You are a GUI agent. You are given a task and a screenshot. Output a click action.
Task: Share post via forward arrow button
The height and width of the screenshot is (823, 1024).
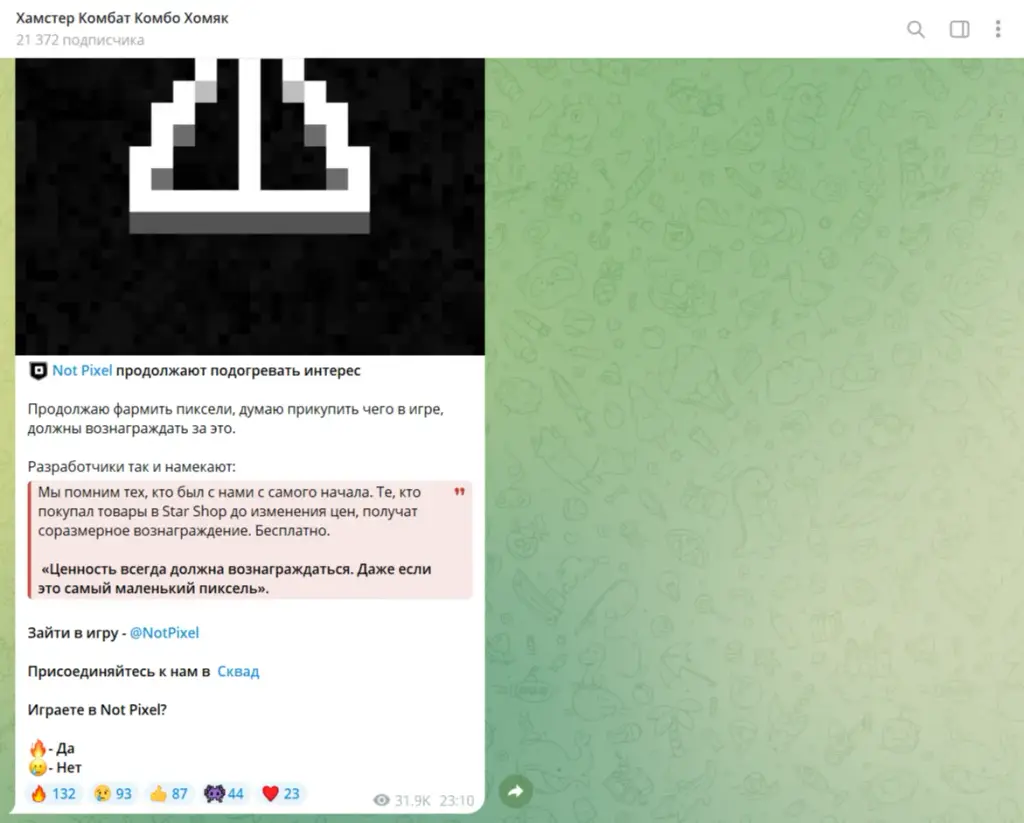click(516, 792)
